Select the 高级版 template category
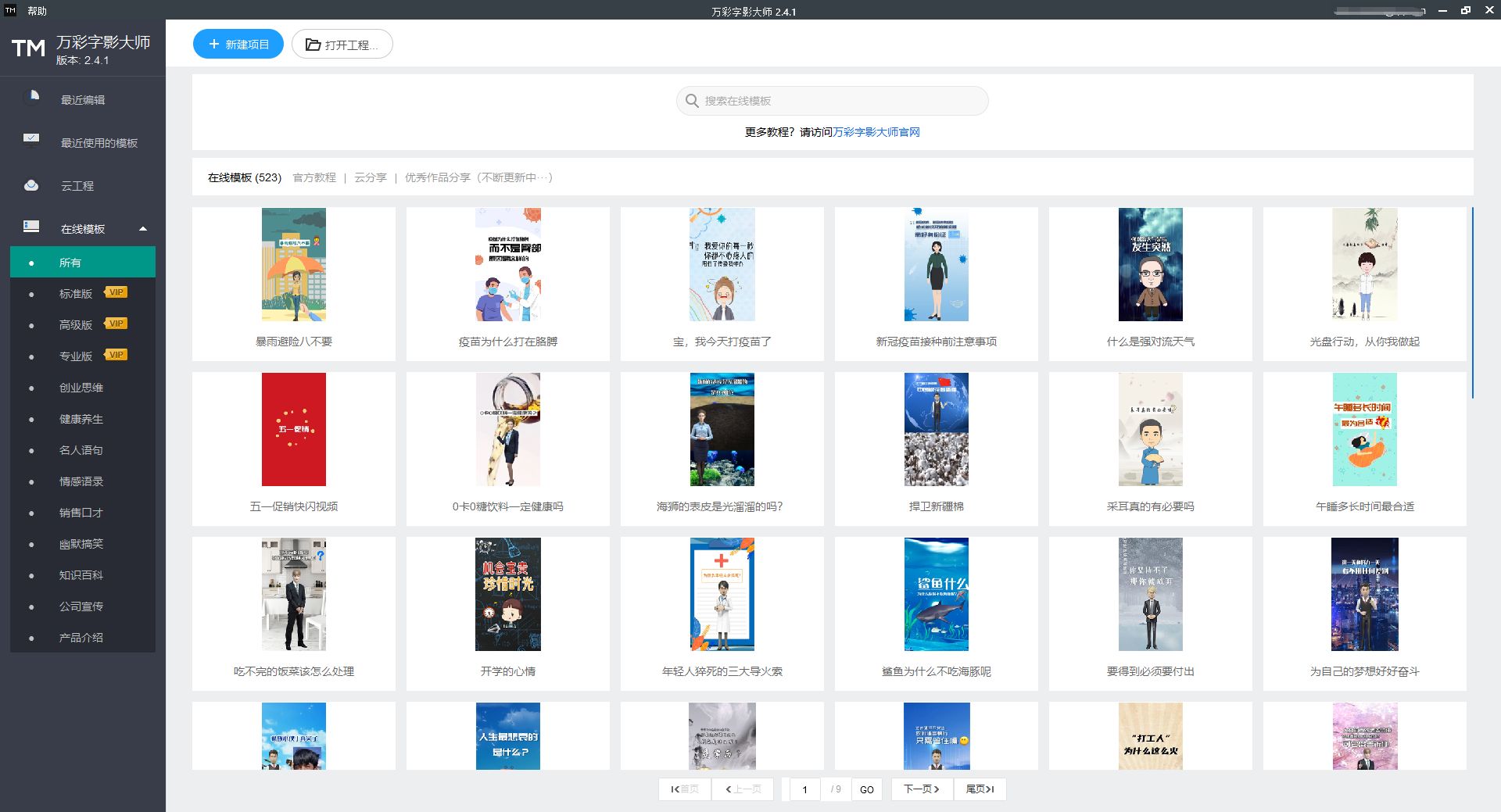Screen dimensions: 1501x812 (76, 325)
